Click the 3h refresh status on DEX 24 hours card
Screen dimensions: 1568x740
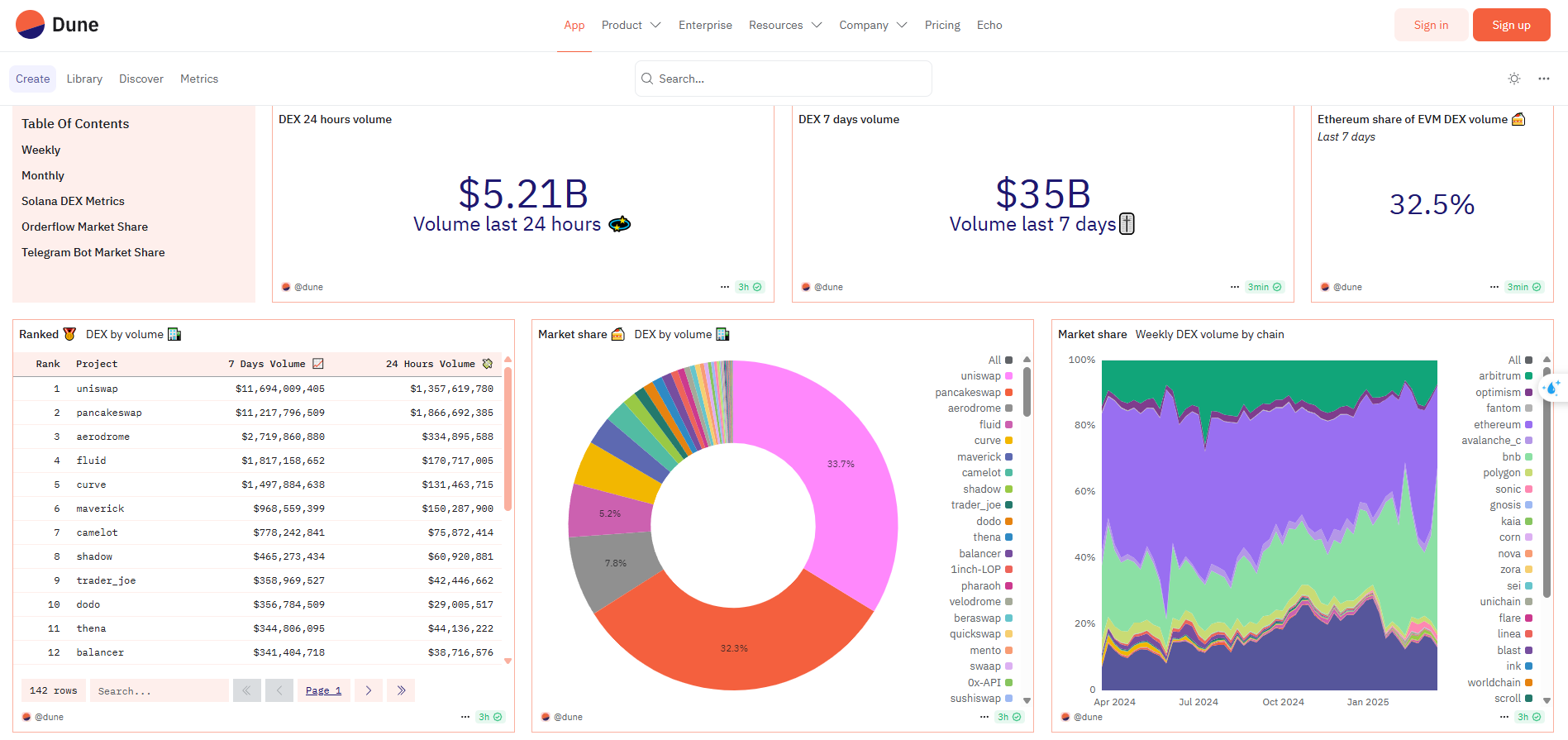click(750, 287)
